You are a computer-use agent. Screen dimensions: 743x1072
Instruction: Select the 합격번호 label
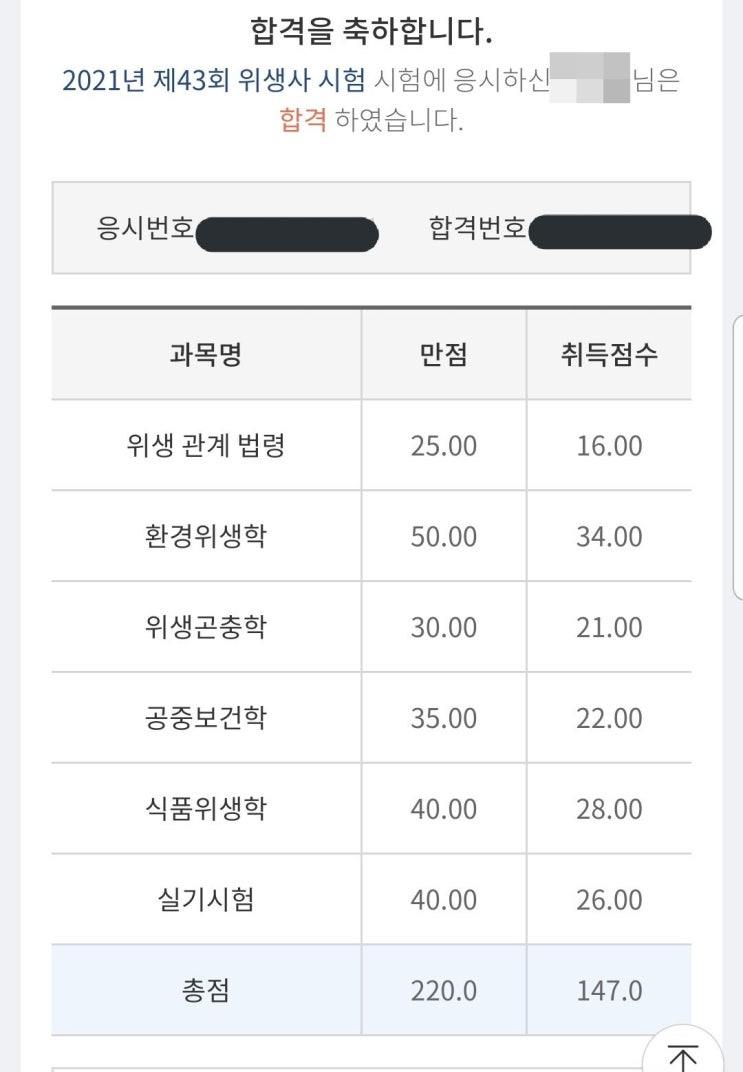click(477, 229)
